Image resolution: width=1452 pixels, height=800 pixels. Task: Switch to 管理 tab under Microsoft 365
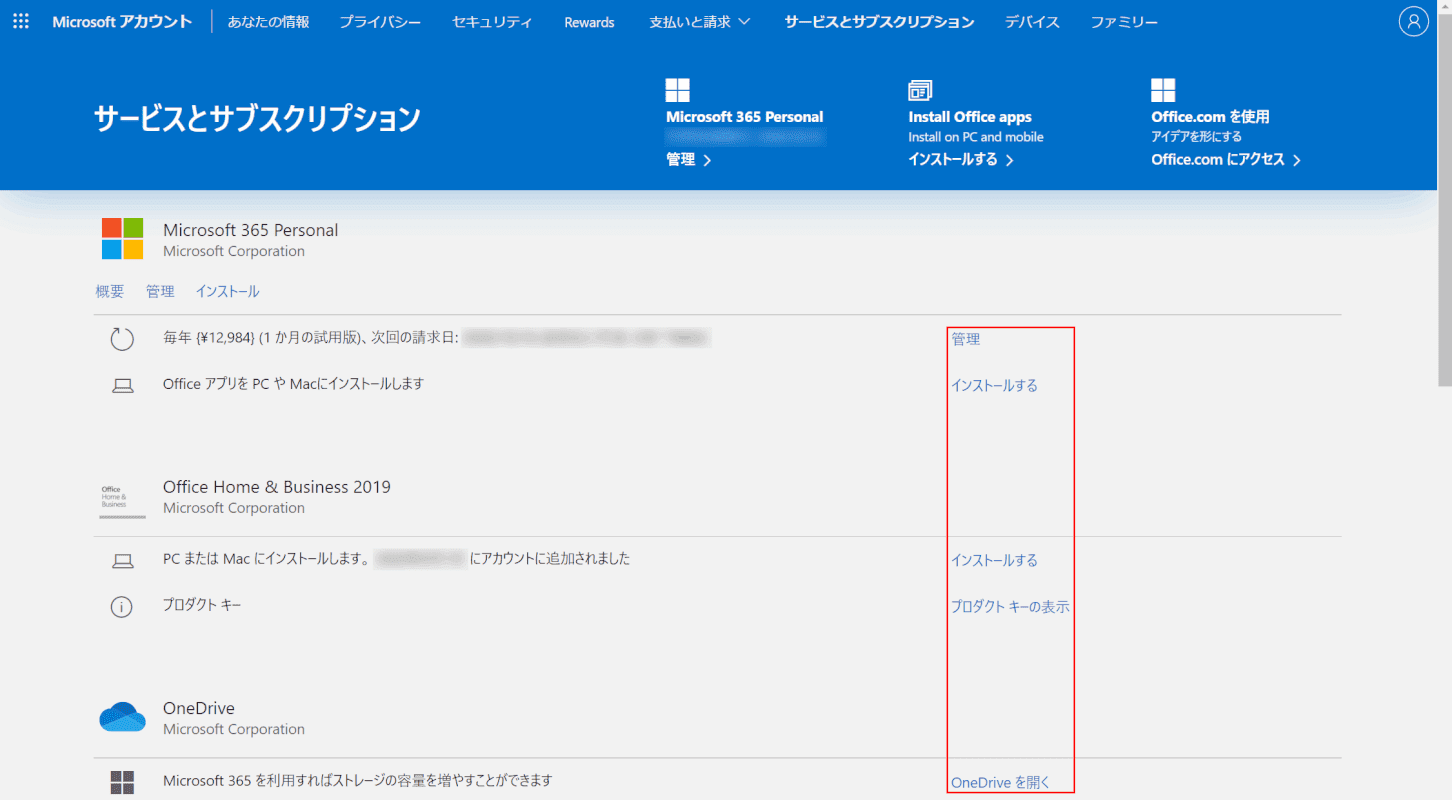coord(160,292)
